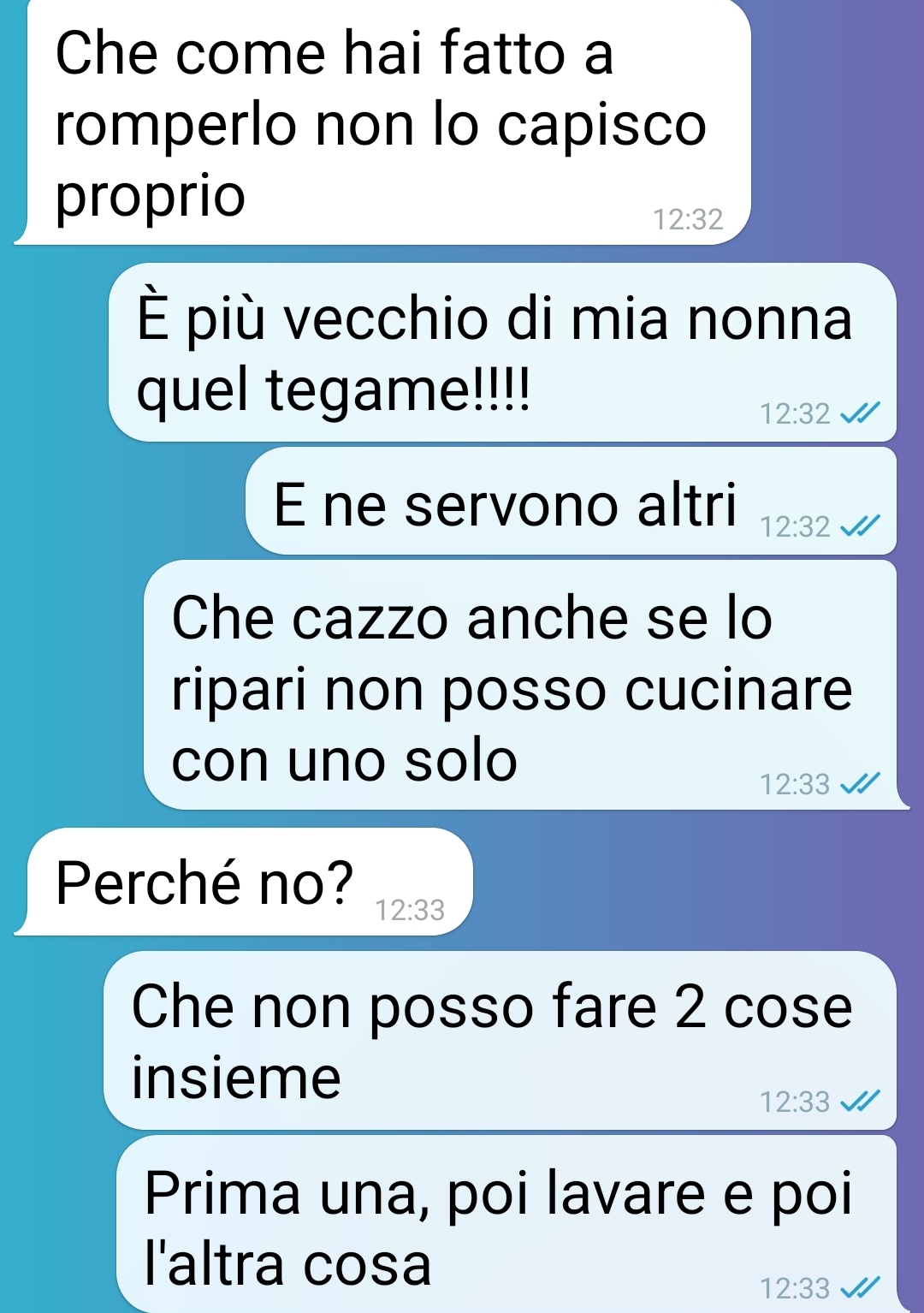Tap double-check icon on 'Che cazzo anche' message
This screenshot has height=1313, width=924.
[x=860, y=784]
